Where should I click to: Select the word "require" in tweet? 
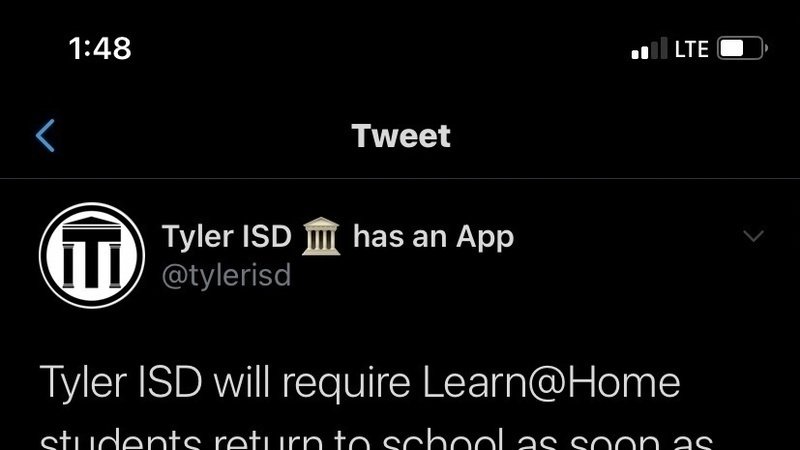point(346,384)
